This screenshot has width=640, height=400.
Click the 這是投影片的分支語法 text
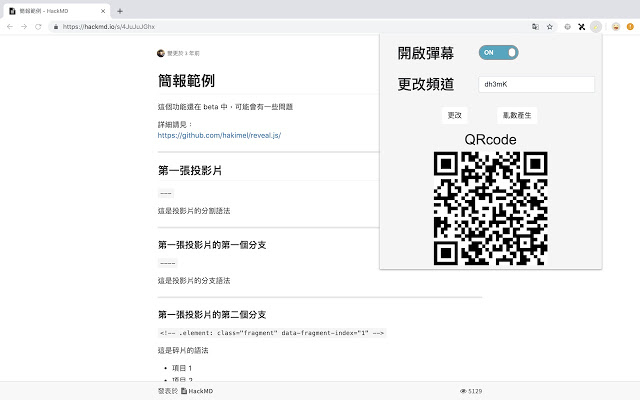(x=194, y=280)
